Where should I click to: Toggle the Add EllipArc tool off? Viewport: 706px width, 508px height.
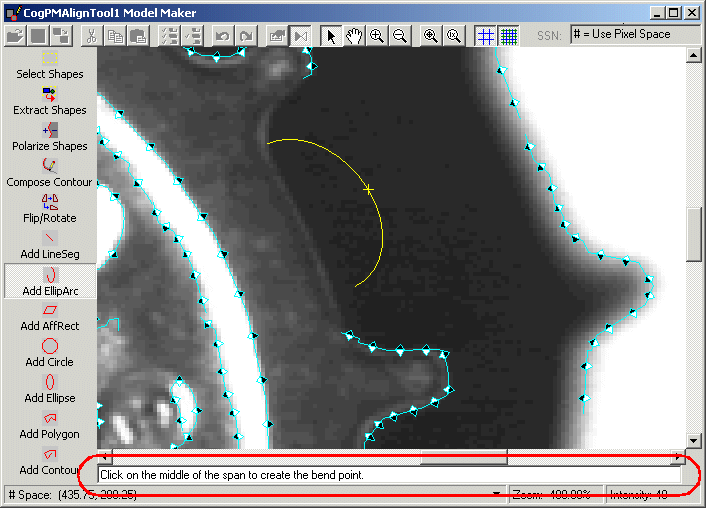(50, 280)
